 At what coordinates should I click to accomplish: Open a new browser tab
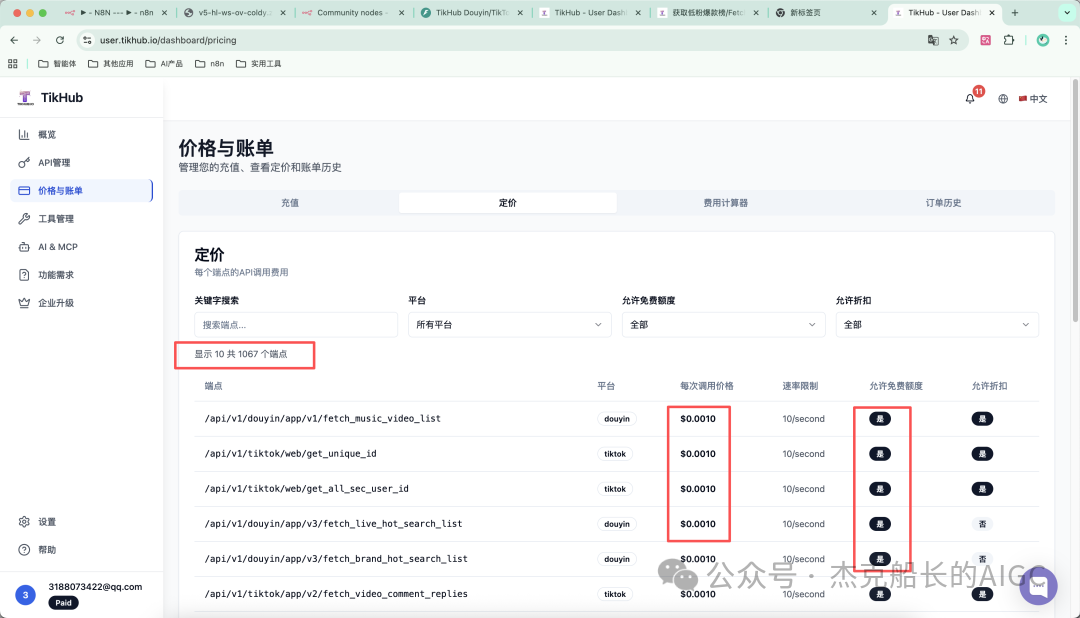point(1015,12)
